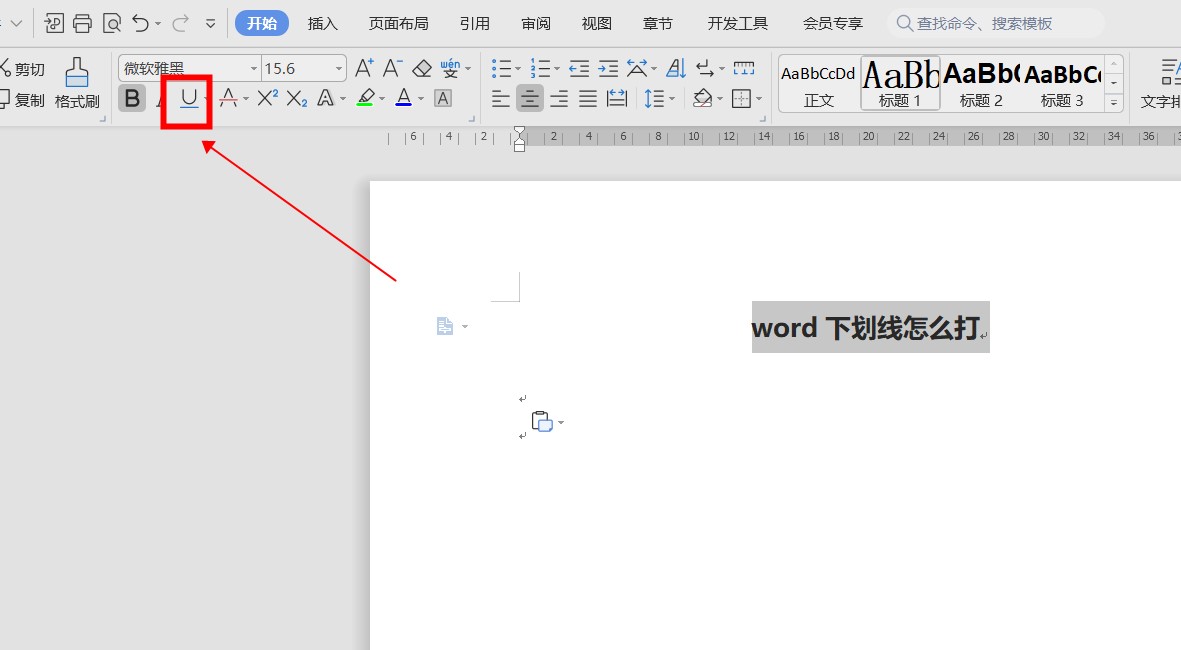Click the print icon in quick access toolbar
Image resolution: width=1181 pixels, height=650 pixels.
click(x=82, y=23)
